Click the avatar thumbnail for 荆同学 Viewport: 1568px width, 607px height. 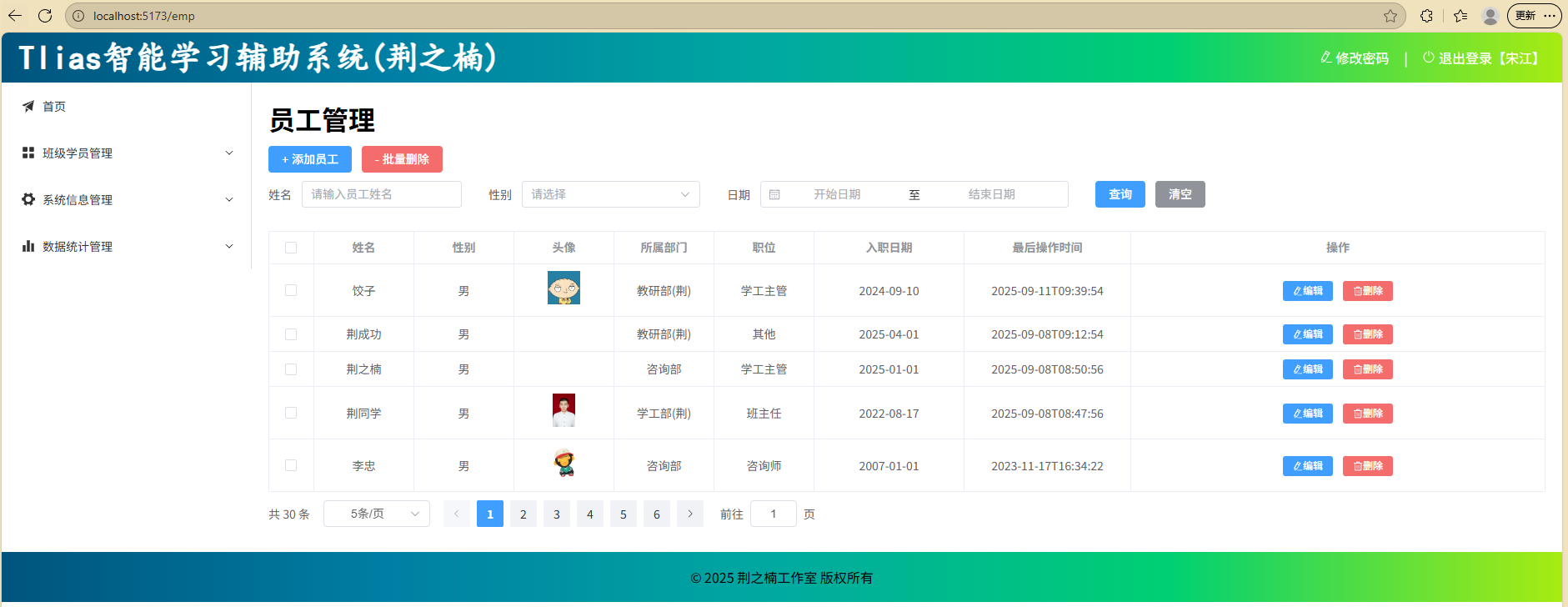564,410
